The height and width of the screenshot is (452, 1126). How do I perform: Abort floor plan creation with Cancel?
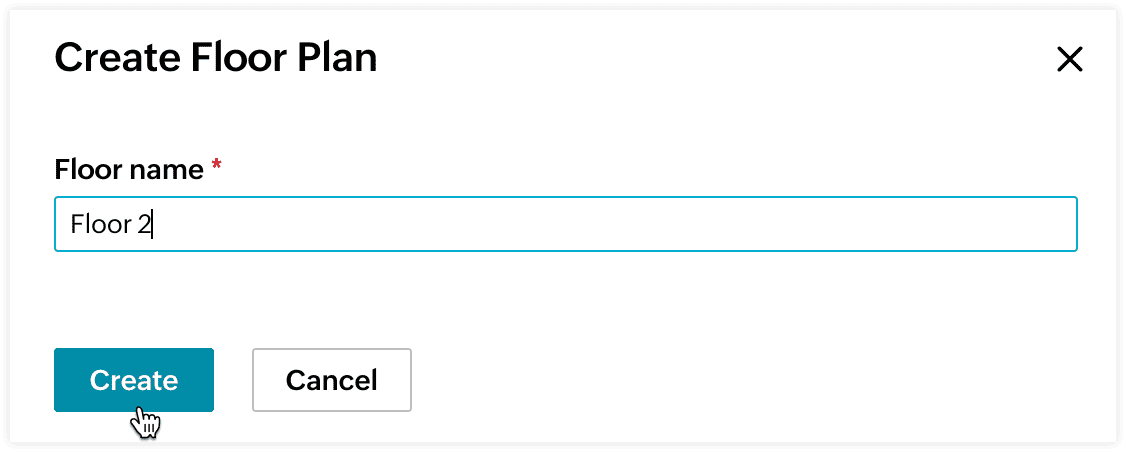tap(331, 380)
